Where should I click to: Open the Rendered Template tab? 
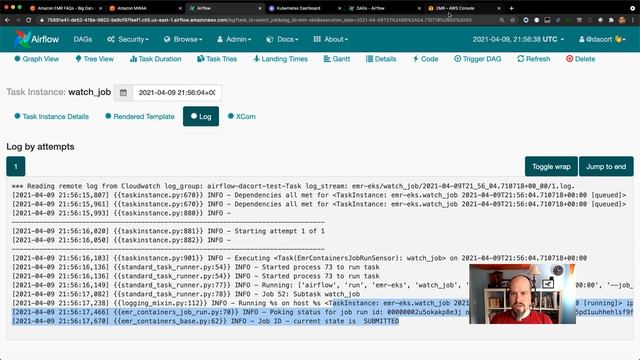[x=140, y=116]
